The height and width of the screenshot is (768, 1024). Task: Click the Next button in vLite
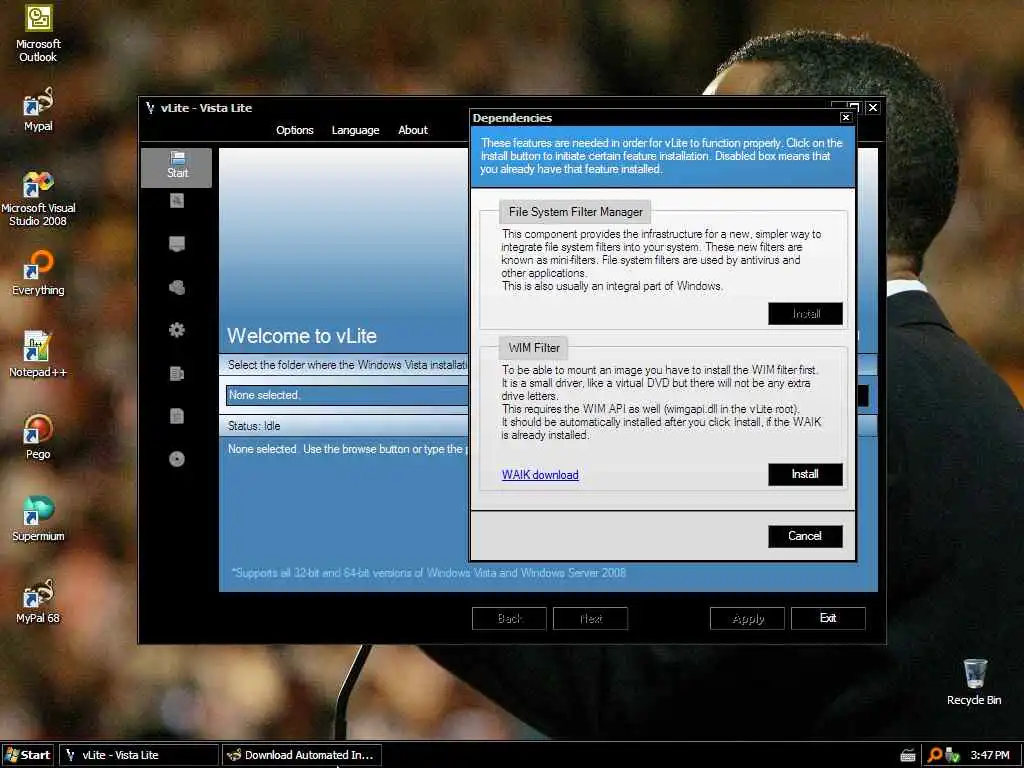tap(590, 618)
